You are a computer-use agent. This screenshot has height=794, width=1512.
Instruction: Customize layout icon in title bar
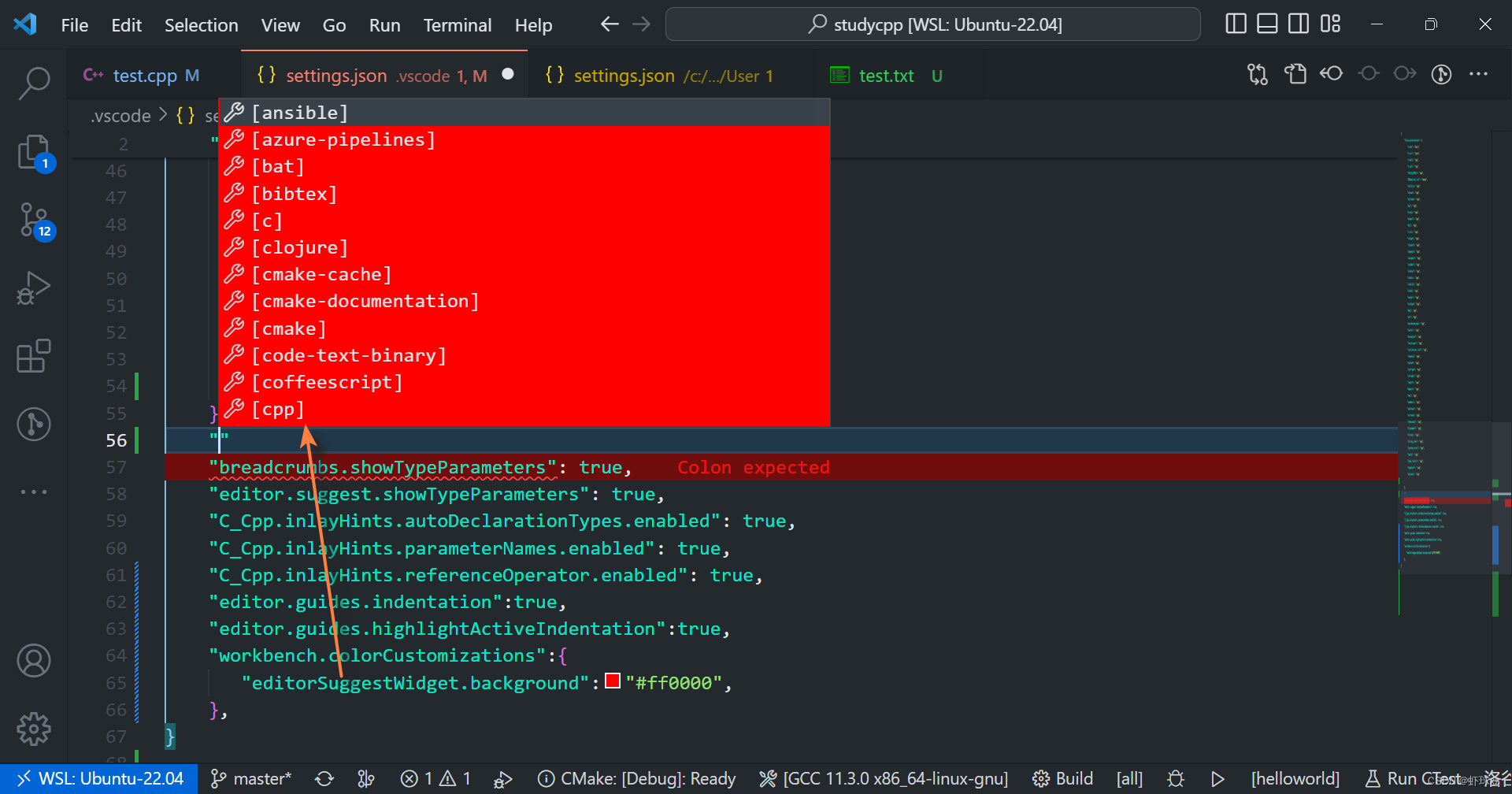point(1330,24)
